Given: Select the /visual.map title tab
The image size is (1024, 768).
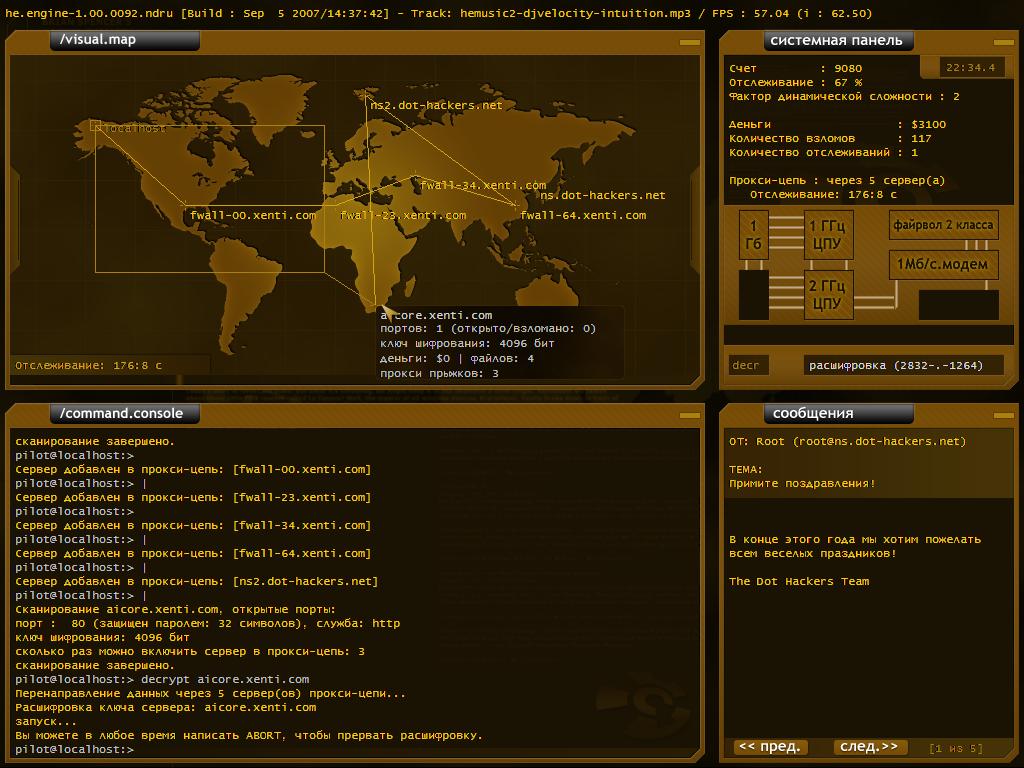Looking at the screenshot, I should click(125, 40).
